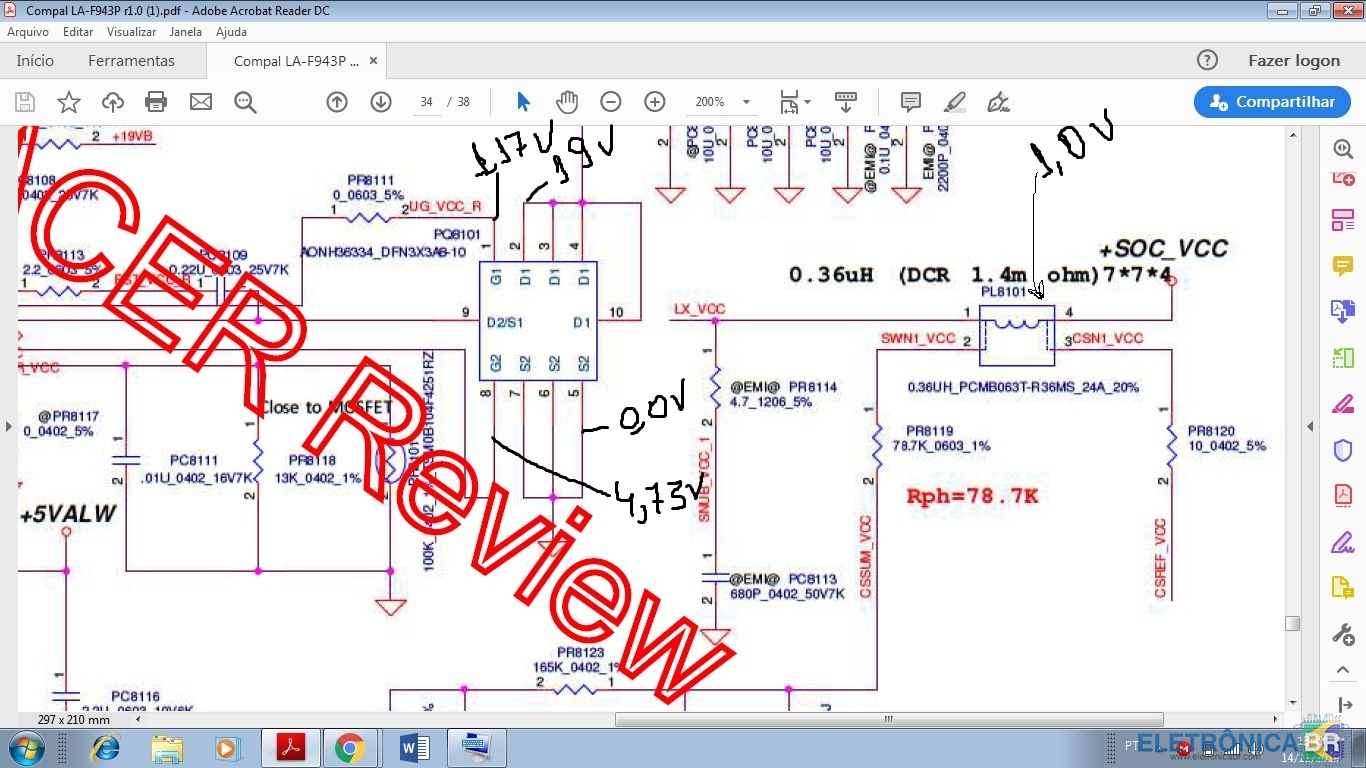Activate the Hand pan tool
The height and width of the screenshot is (768, 1366).
pyautogui.click(x=567, y=102)
